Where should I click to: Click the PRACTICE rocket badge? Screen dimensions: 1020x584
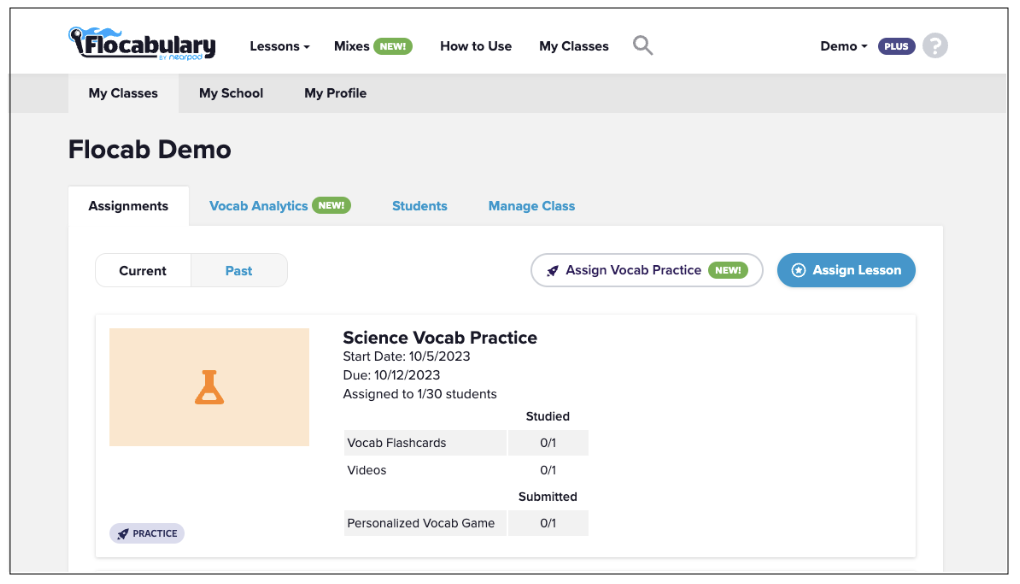pos(147,533)
